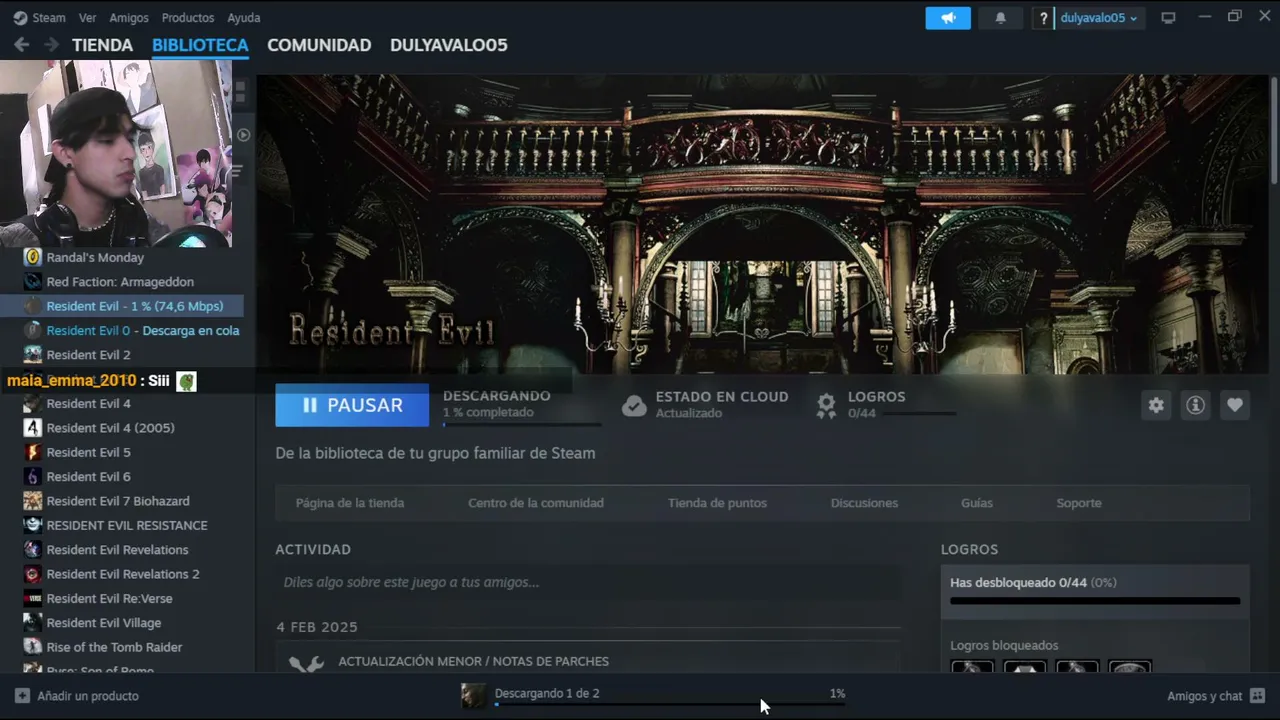The width and height of the screenshot is (1280, 720).
Task: Open the Ayuda menu
Action: (x=244, y=17)
